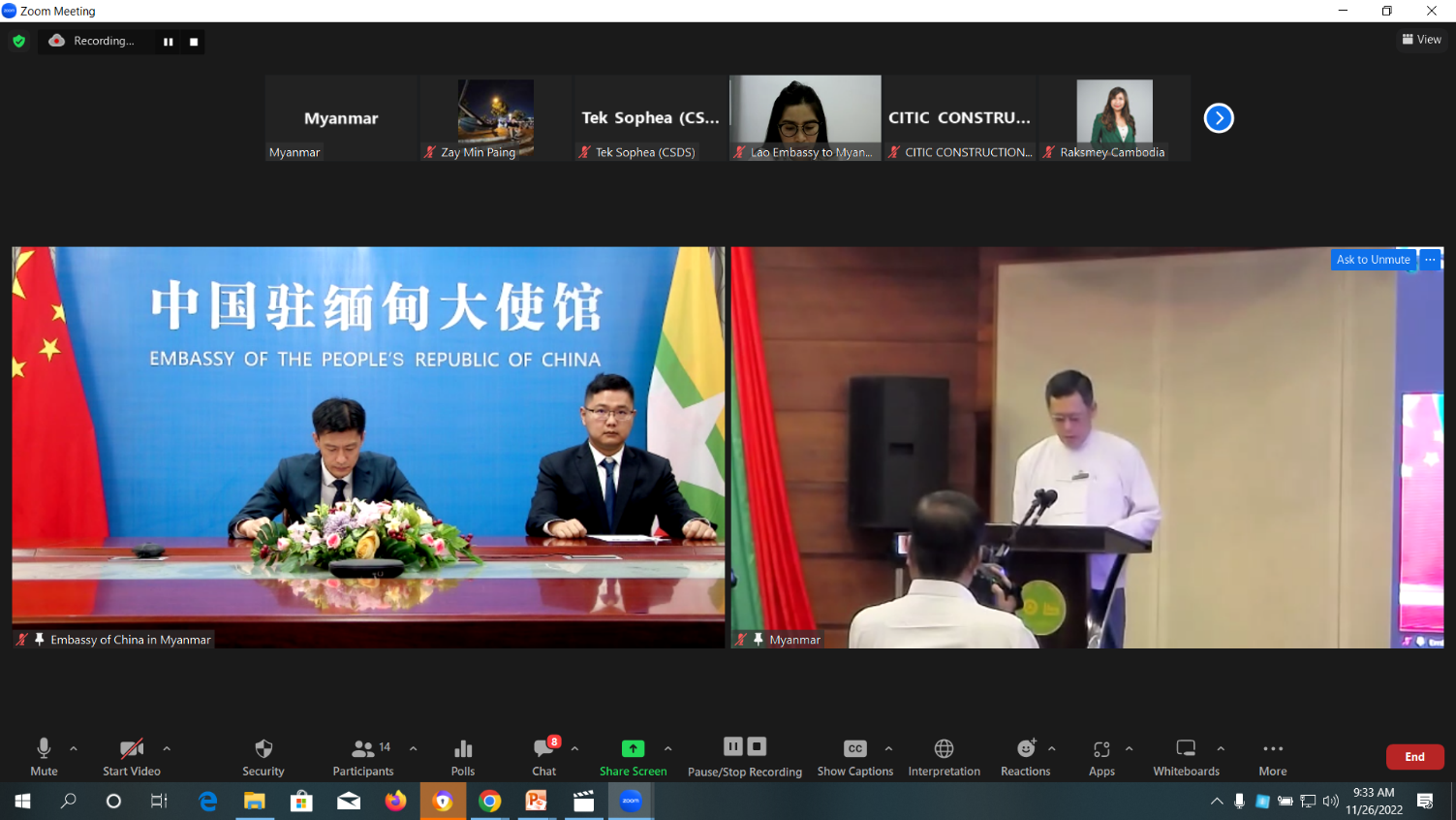Open Interpretation settings

[x=945, y=757]
